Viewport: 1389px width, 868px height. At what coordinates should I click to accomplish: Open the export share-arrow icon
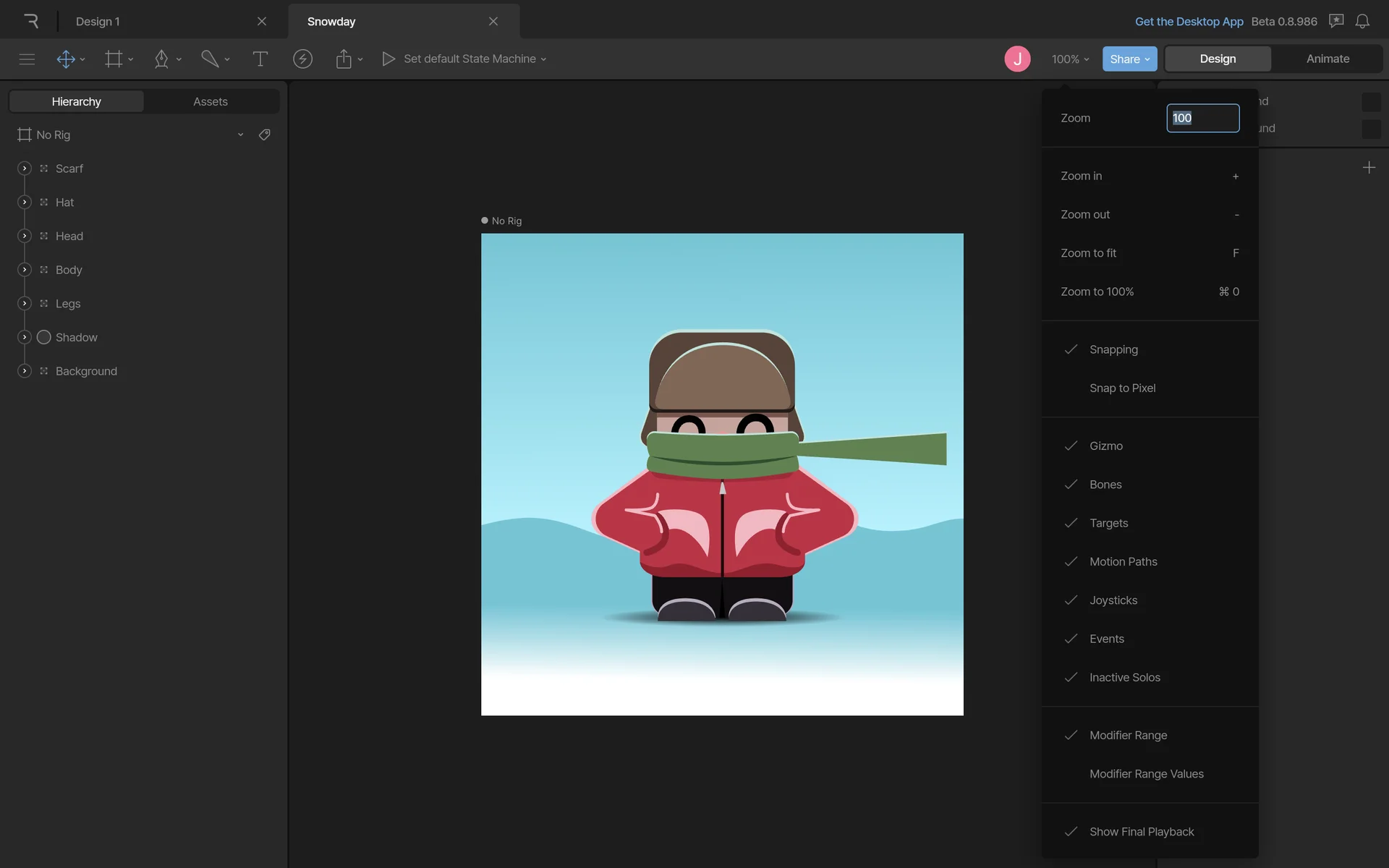344,59
